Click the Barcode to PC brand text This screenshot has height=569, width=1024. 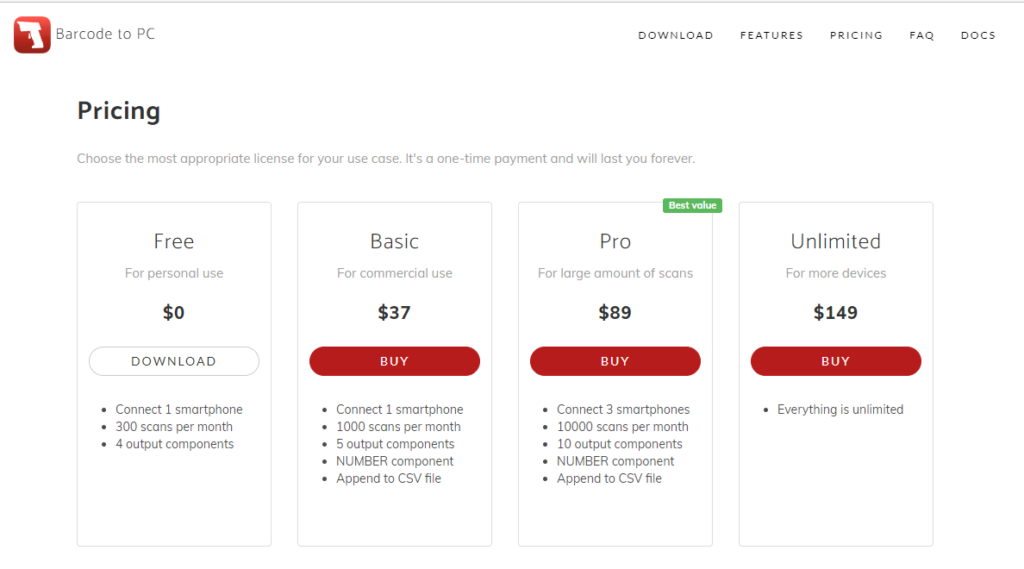[x=105, y=34]
